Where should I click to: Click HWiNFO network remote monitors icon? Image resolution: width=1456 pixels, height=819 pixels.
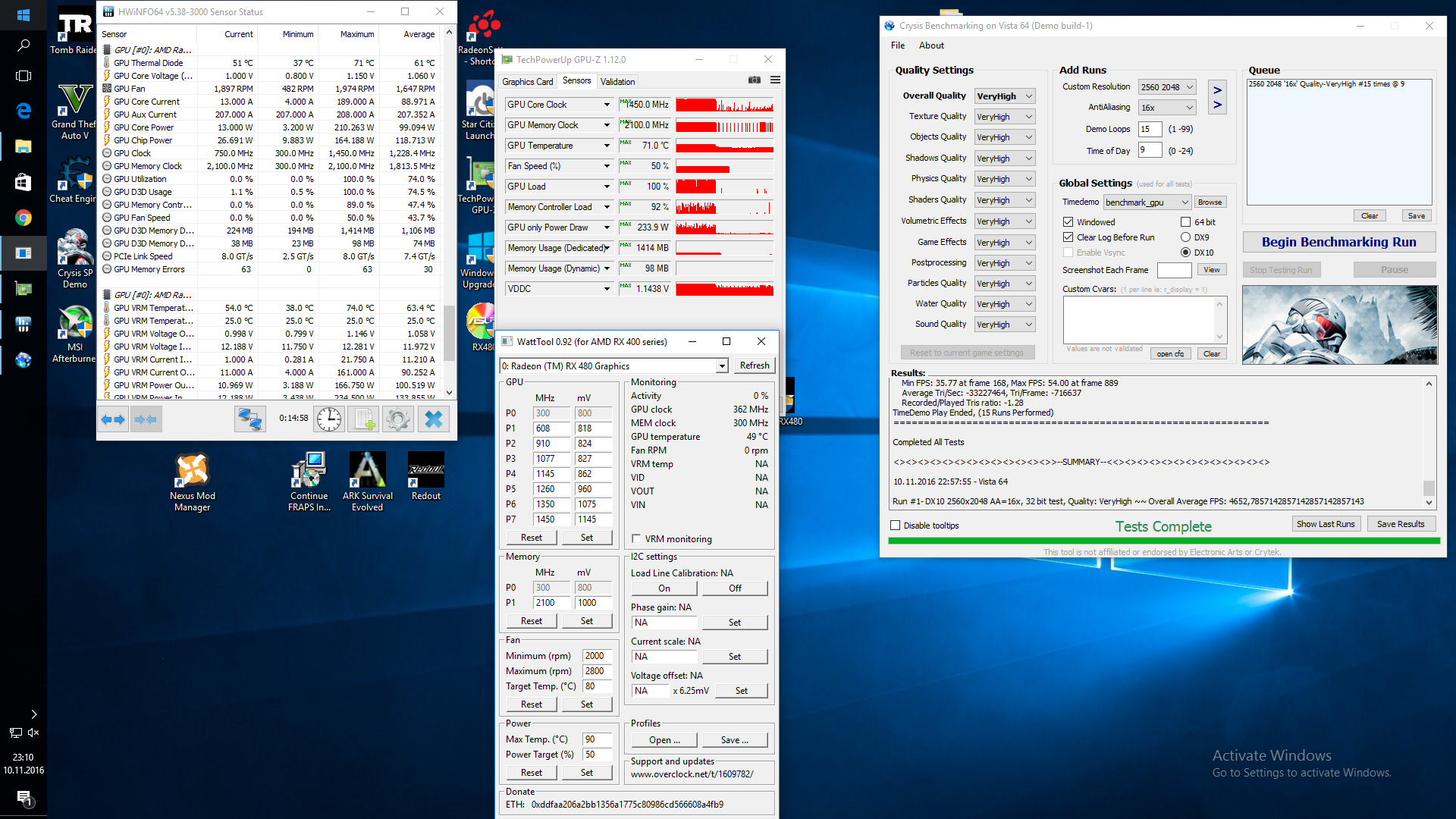(x=249, y=419)
